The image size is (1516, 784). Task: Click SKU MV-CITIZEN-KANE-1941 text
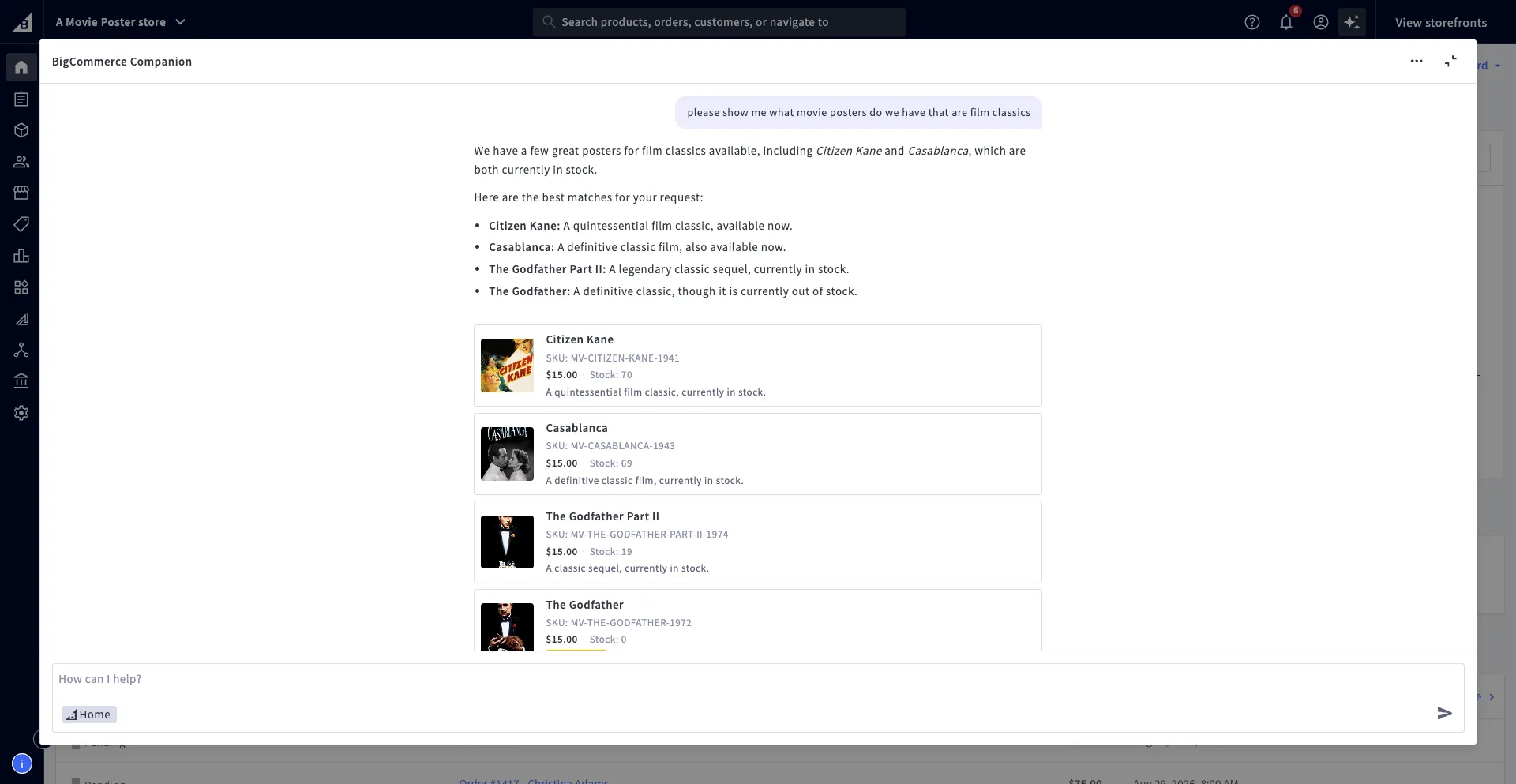coord(613,358)
